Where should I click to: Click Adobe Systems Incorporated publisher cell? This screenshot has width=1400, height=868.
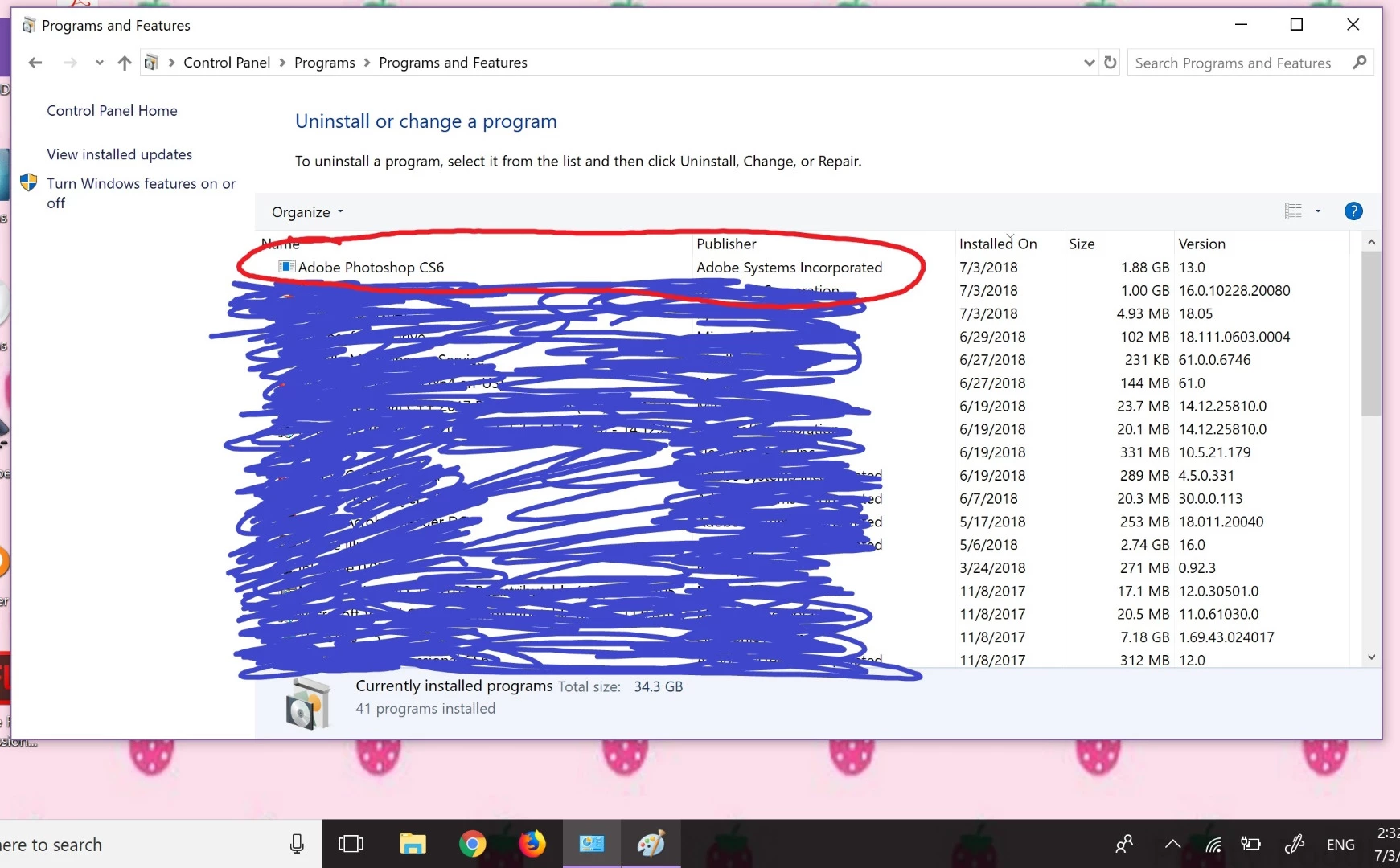pos(789,268)
